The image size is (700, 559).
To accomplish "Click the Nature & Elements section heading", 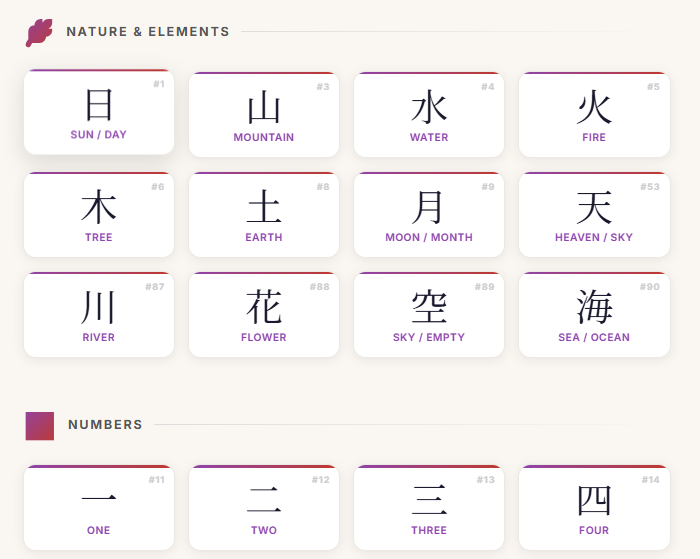I will click(148, 32).
